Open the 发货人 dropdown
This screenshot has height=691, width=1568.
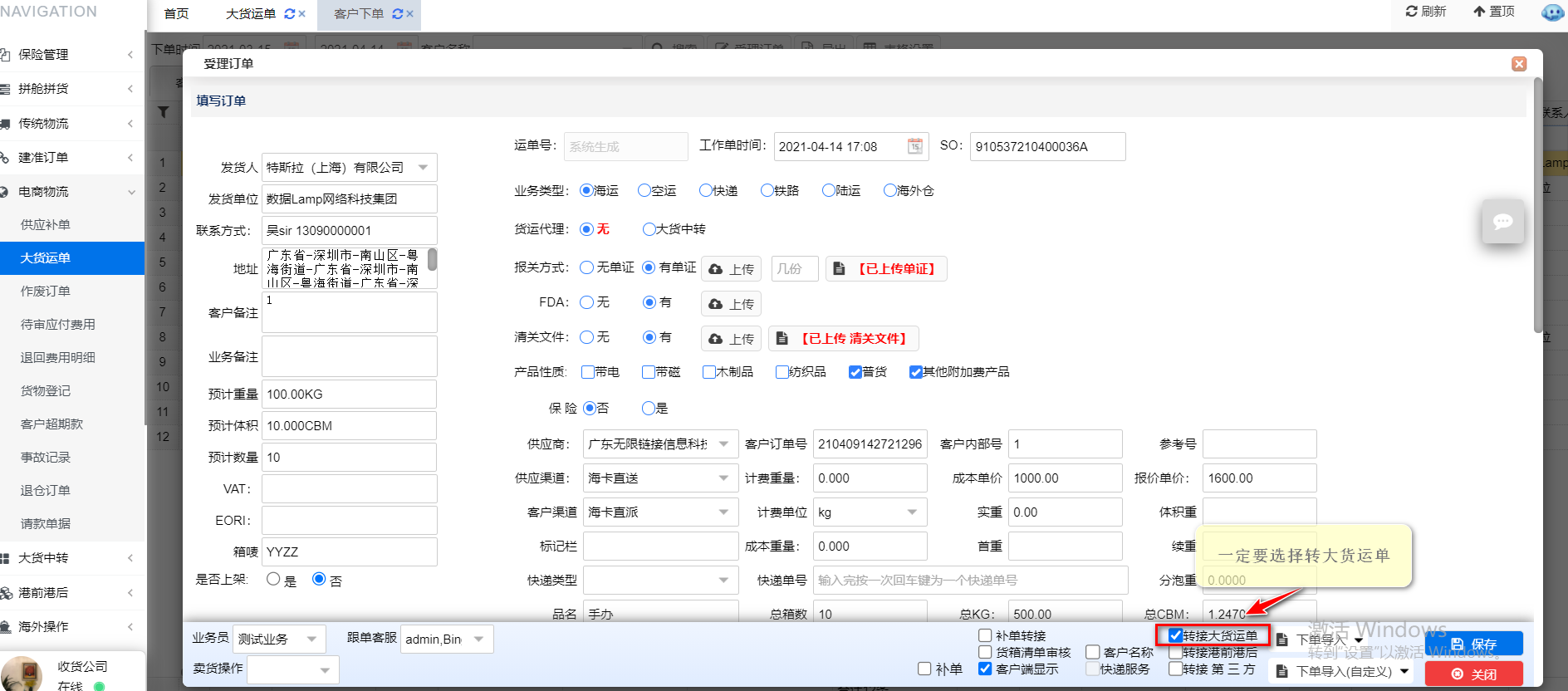point(423,168)
